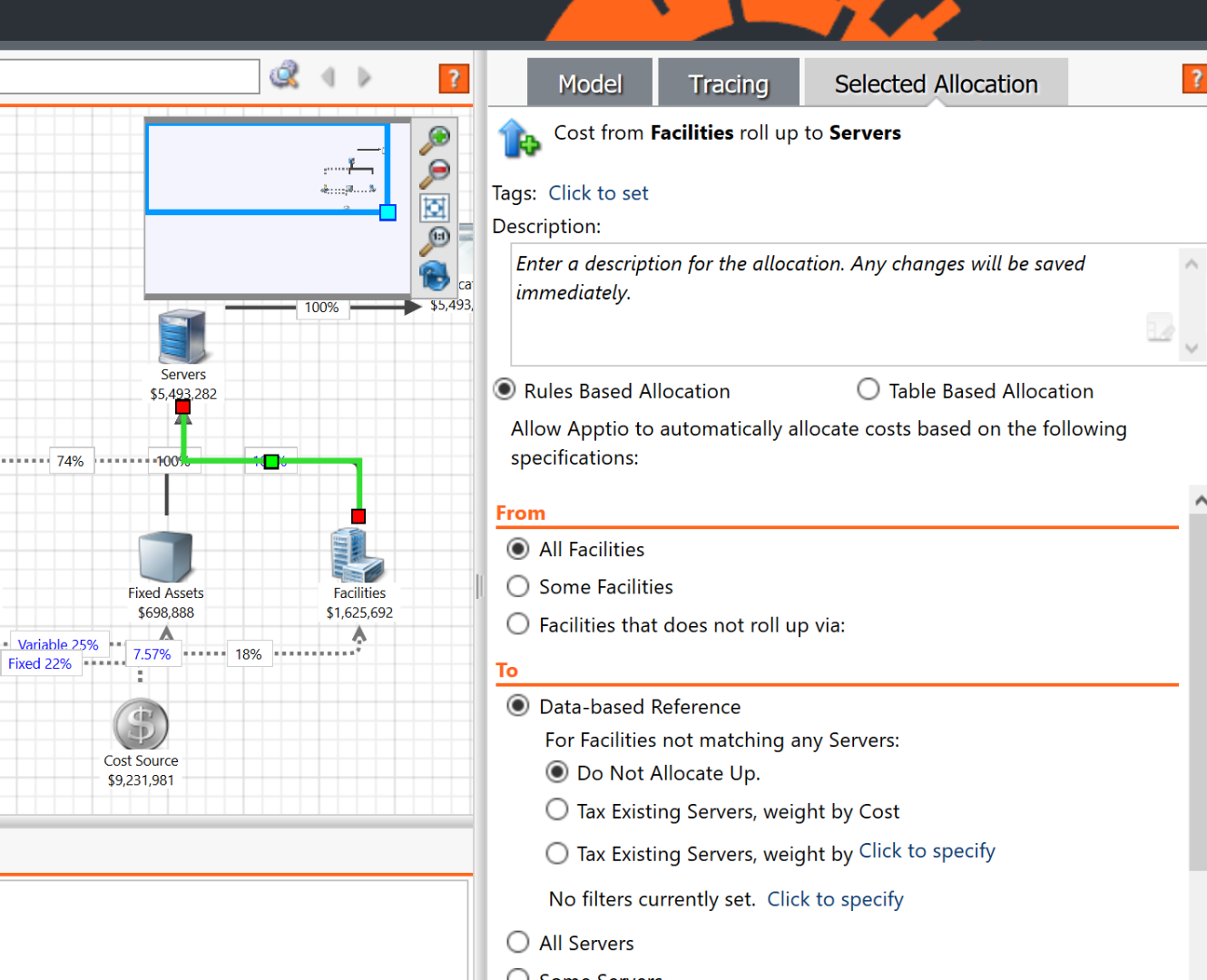Click to specify weight link
The image size is (1207, 980).
point(927,850)
